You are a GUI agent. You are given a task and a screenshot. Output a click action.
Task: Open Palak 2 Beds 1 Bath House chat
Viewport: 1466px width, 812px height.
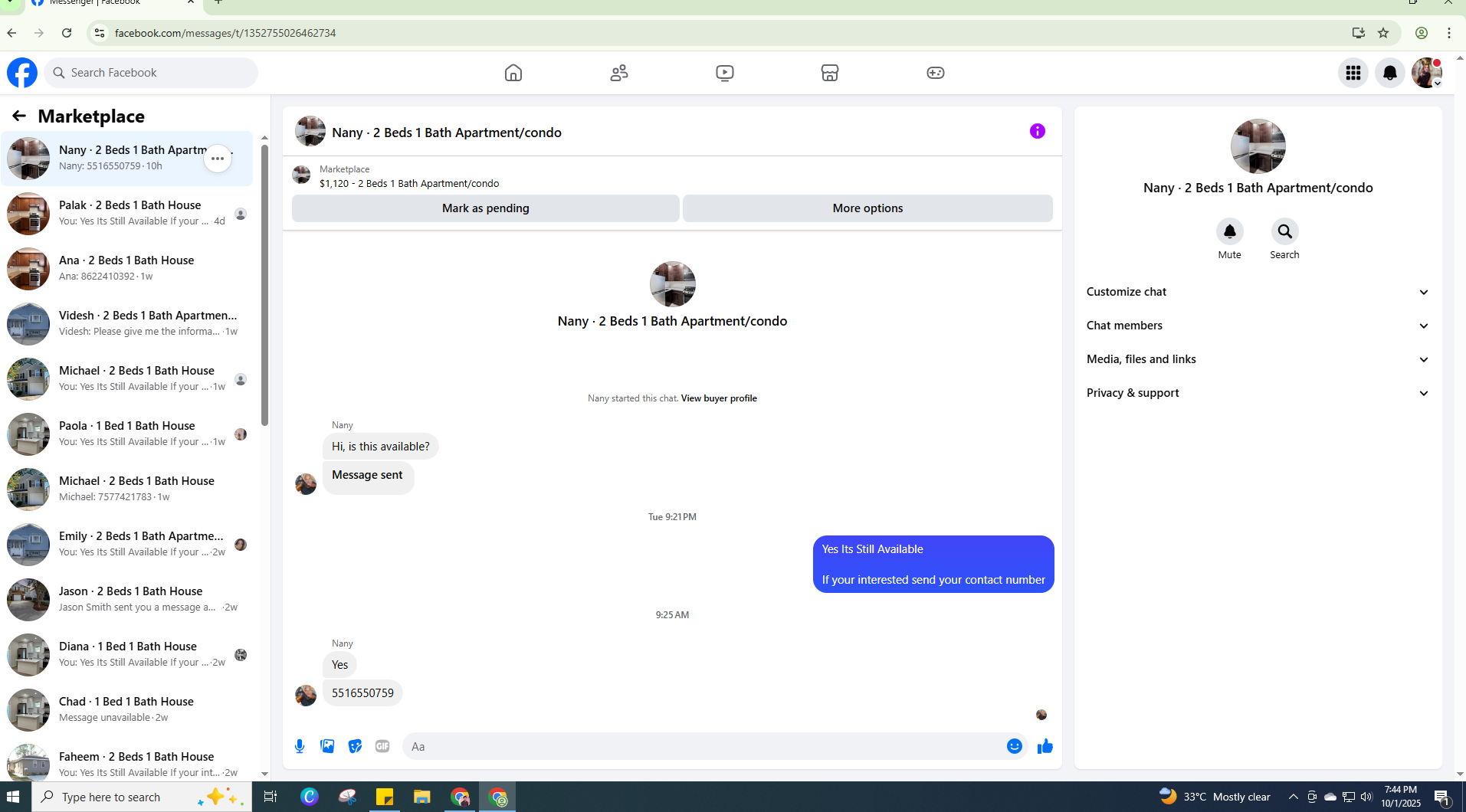tap(126, 214)
